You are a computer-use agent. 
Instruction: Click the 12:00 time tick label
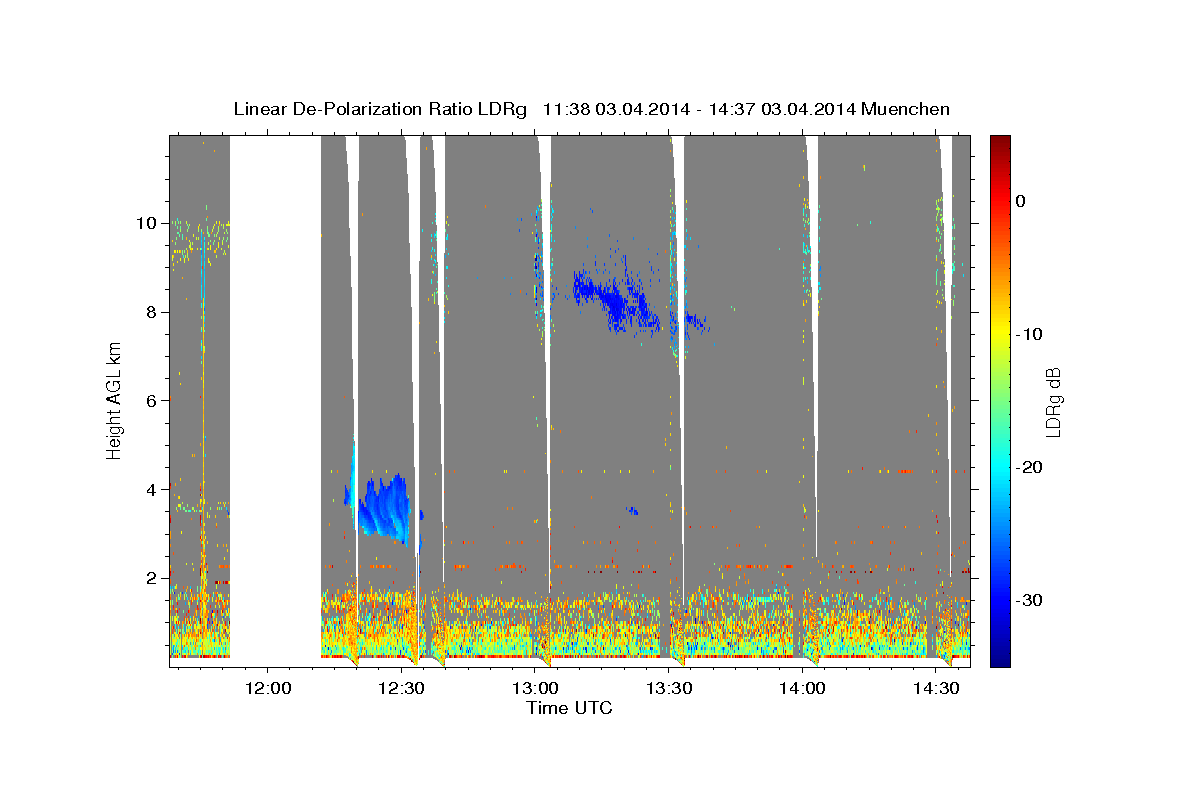[x=268, y=688]
